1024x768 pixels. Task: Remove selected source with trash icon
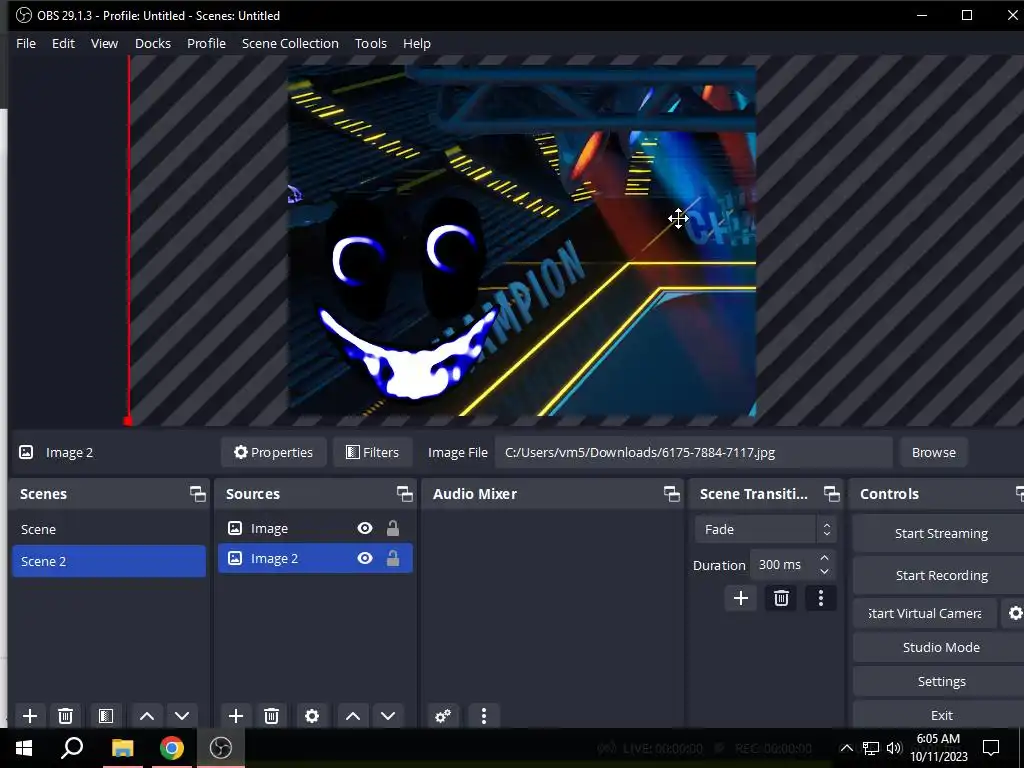pos(272,716)
